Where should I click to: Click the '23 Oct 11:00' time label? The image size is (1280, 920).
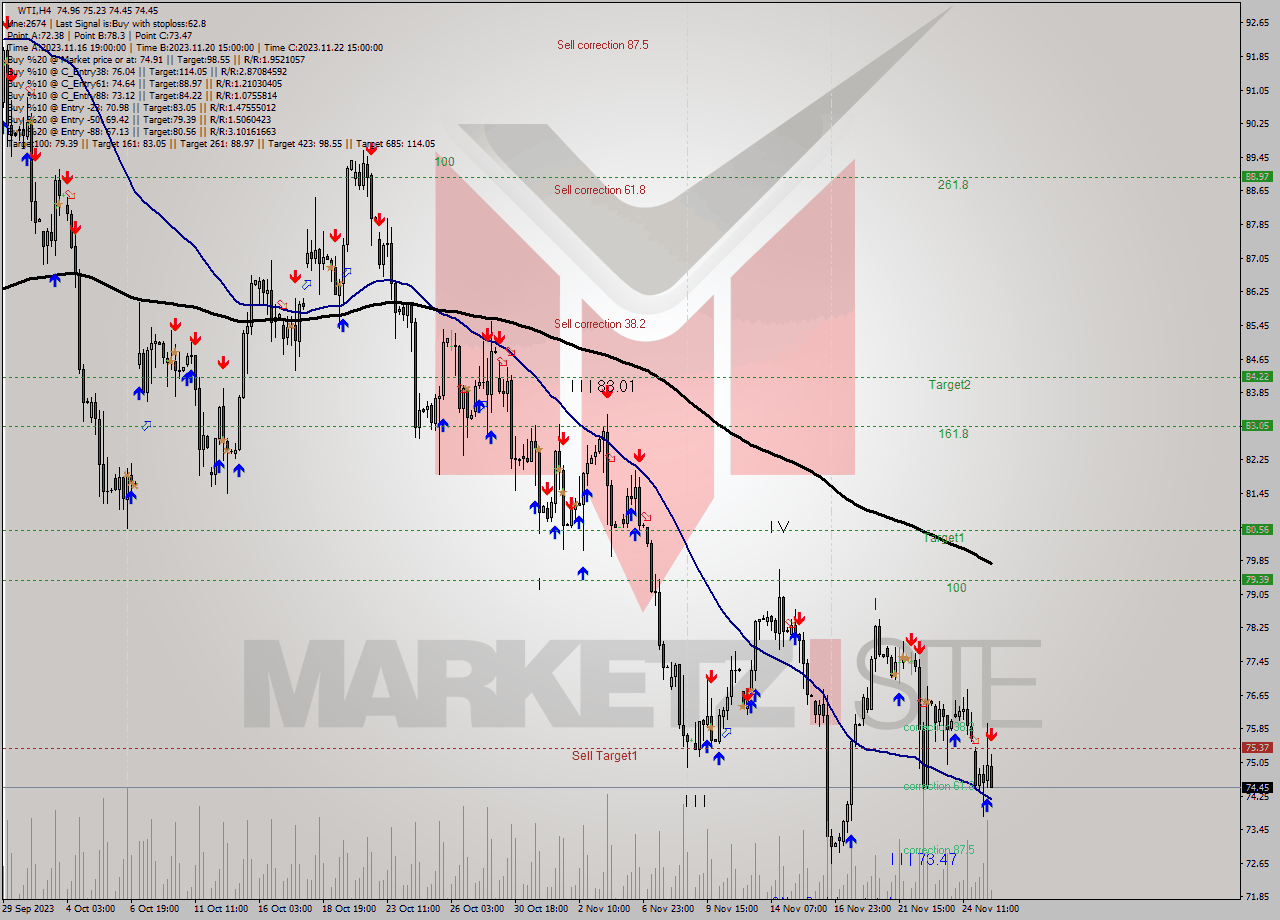pos(412,909)
